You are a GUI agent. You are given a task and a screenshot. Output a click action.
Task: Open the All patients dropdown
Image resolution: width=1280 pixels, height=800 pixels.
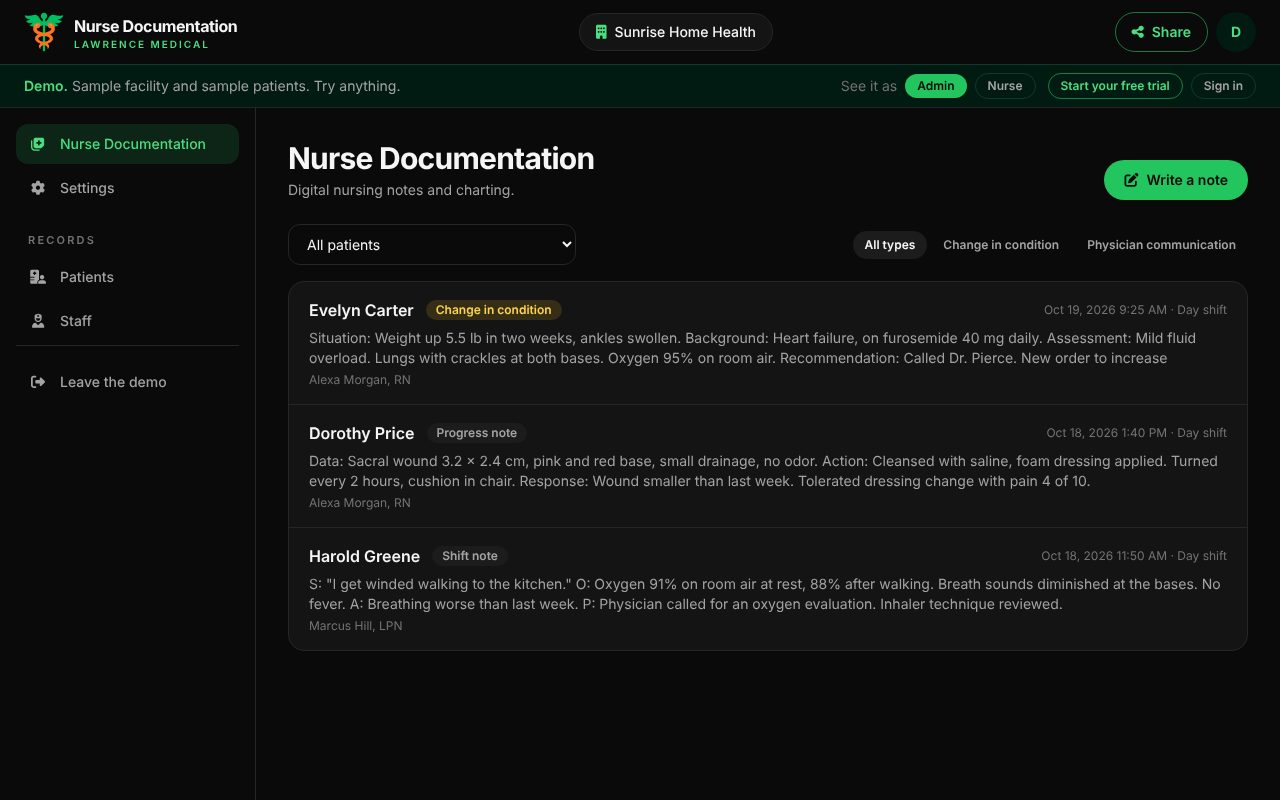(432, 245)
